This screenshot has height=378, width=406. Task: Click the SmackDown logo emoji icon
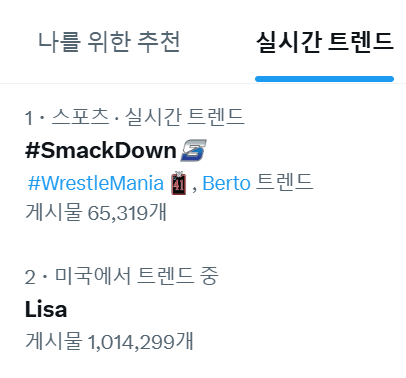(x=193, y=150)
